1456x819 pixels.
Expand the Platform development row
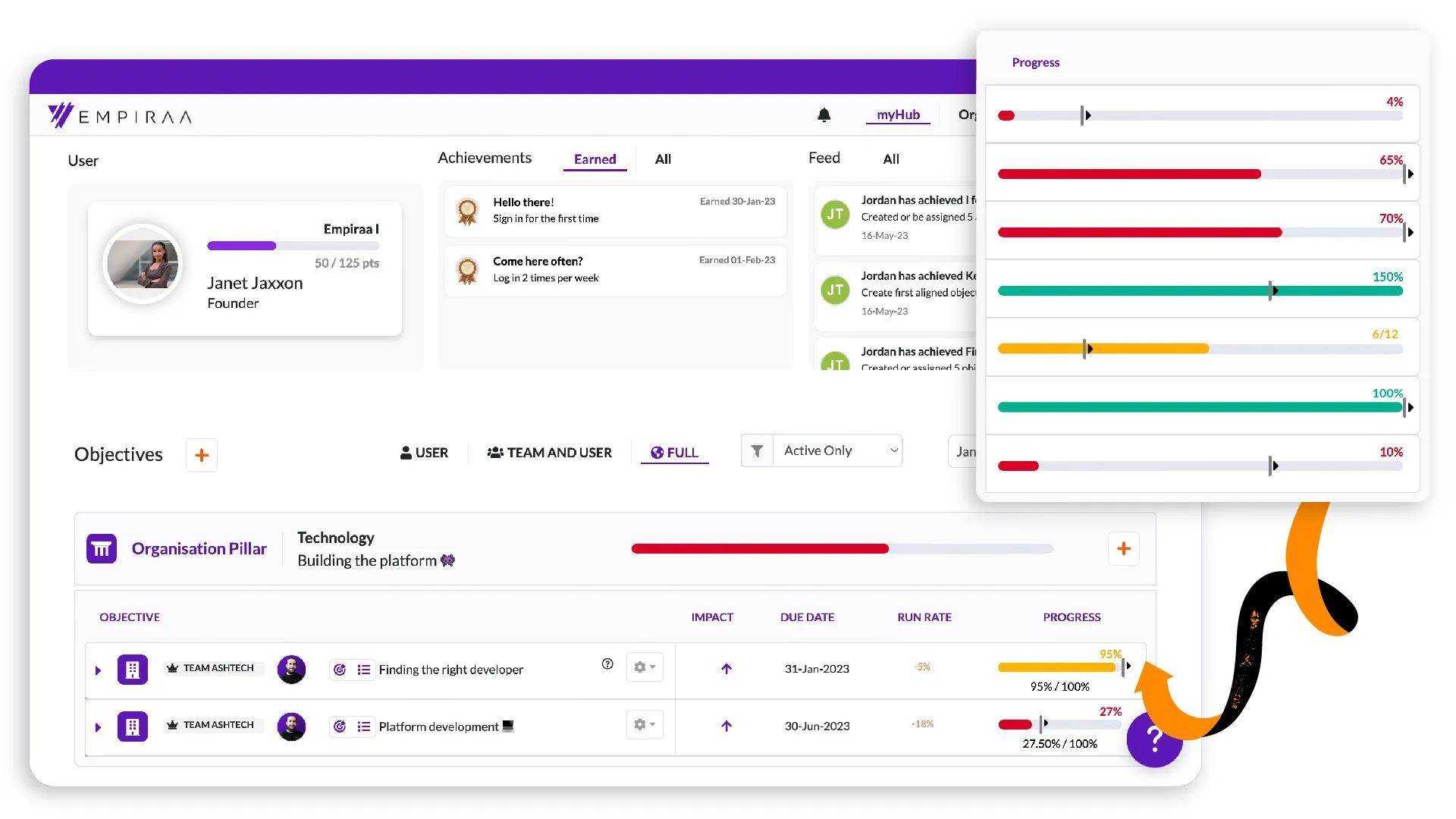[x=98, y=727]
